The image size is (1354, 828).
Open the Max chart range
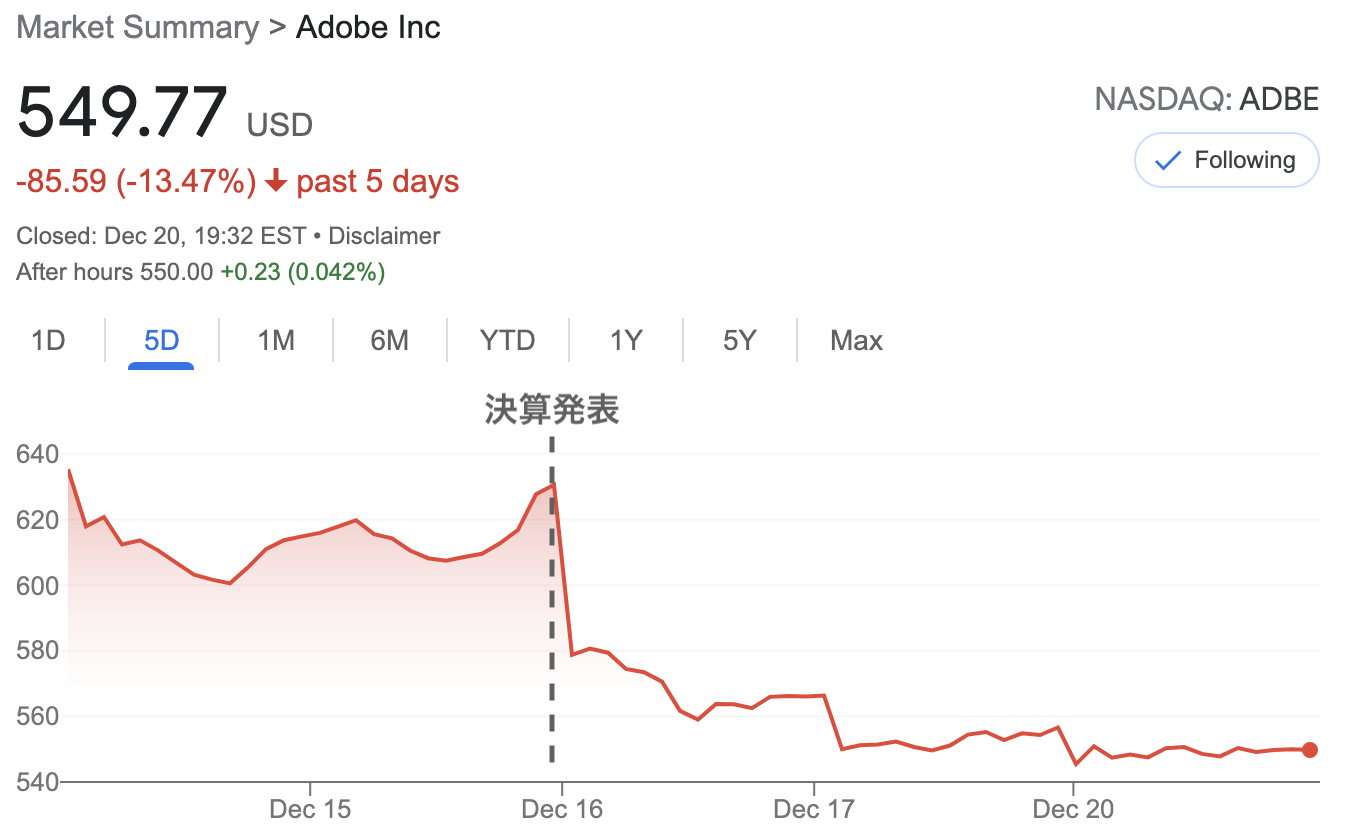856,341
